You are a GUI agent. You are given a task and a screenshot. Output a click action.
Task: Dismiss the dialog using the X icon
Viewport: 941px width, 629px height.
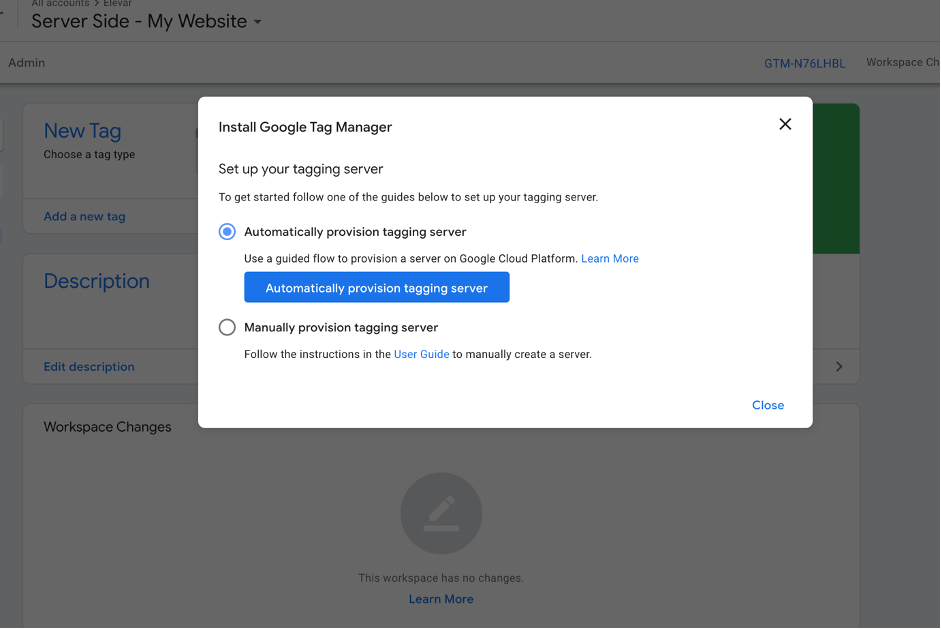point(785,124)
